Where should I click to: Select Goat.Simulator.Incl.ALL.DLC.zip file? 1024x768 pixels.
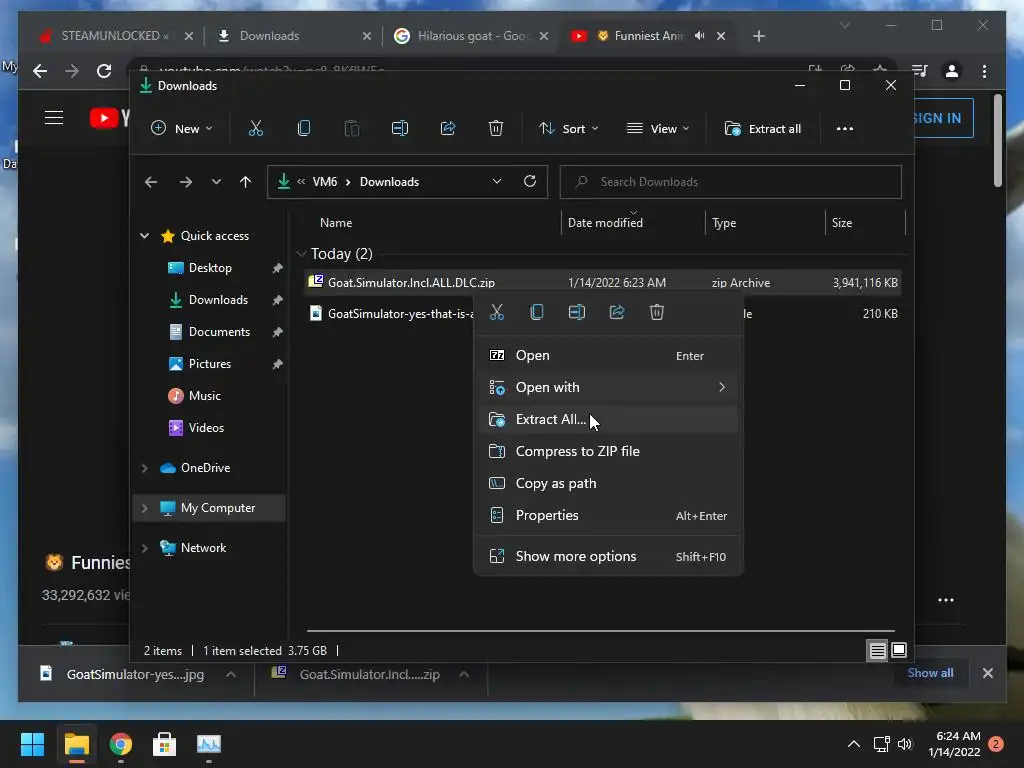602,282
